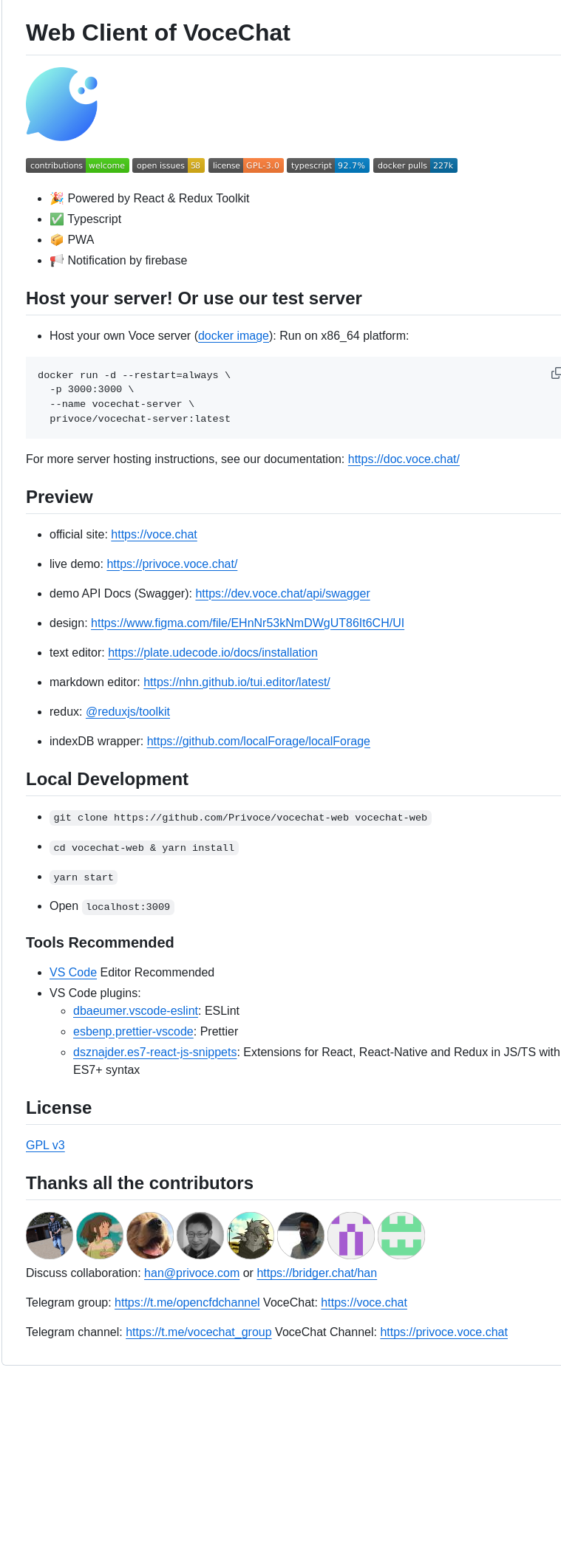561x1568 pixels.
Task: Open the t.me/opencfdchannel Telegram link
Action: point(187,1302)
